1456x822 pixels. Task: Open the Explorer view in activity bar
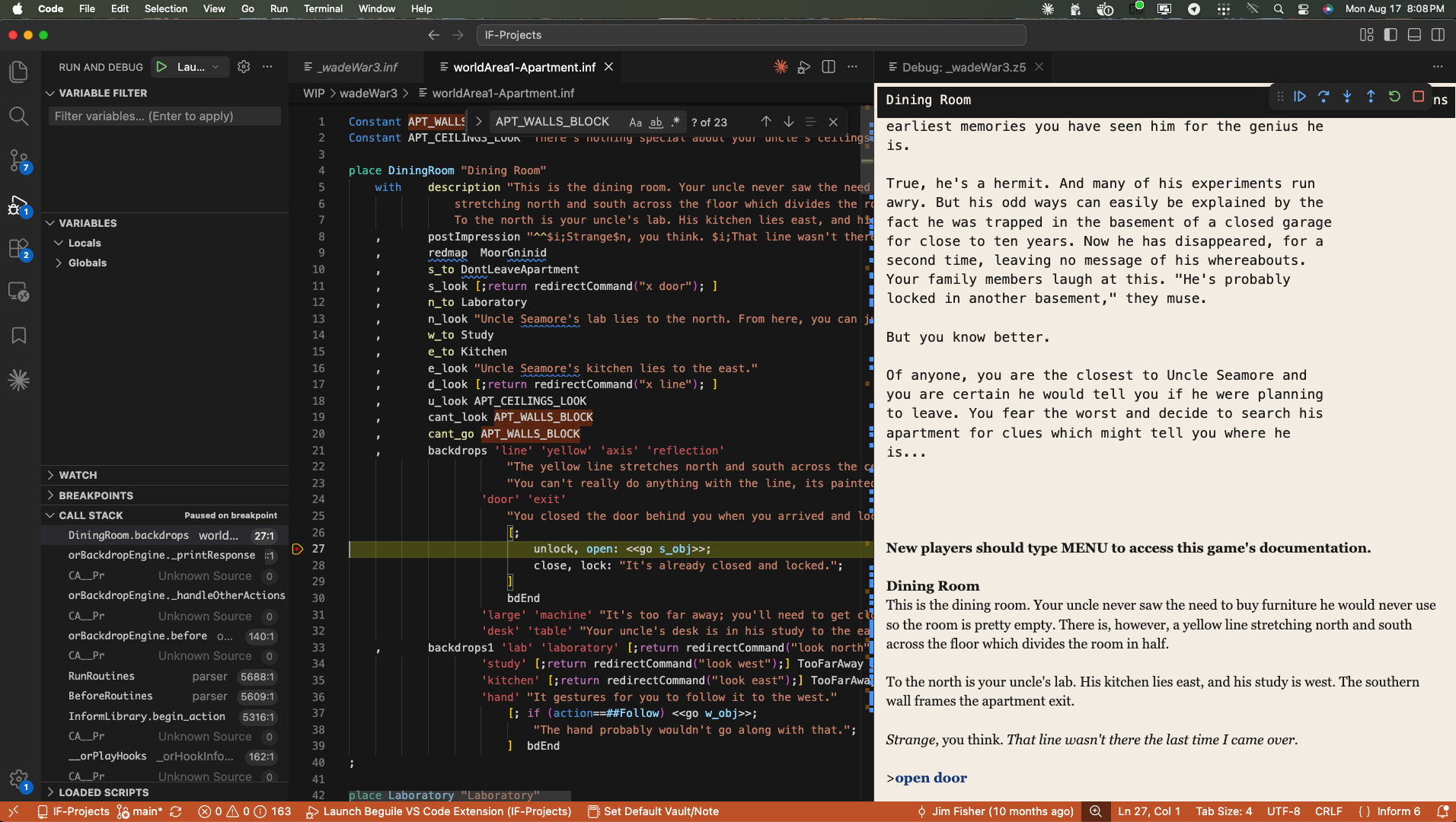pos(18,72)
